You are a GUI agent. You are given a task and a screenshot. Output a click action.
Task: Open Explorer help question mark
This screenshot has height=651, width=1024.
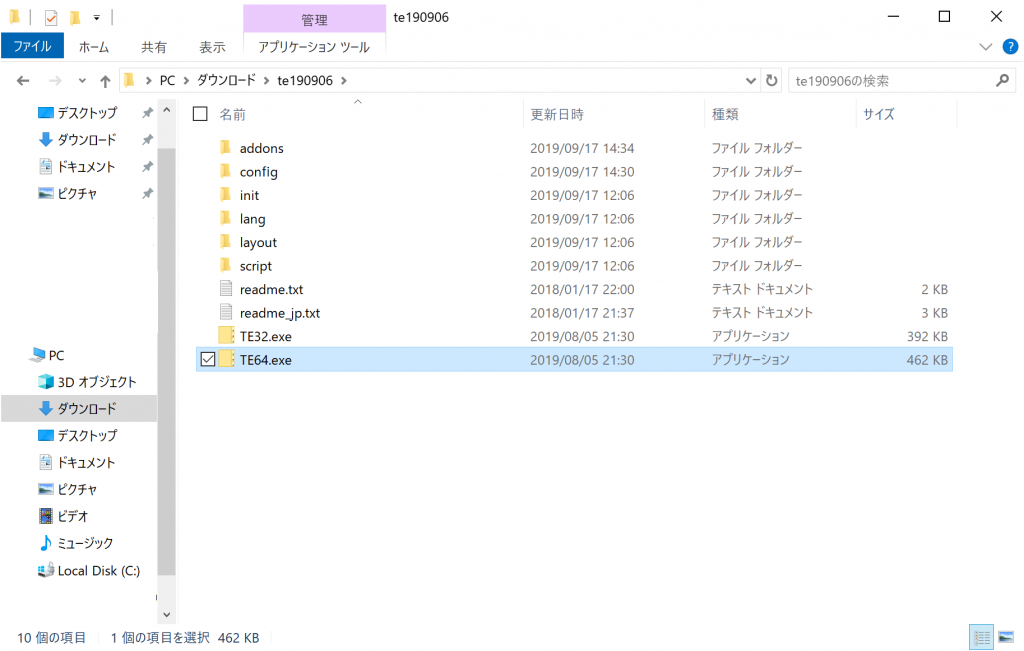tap(1010, 46)
